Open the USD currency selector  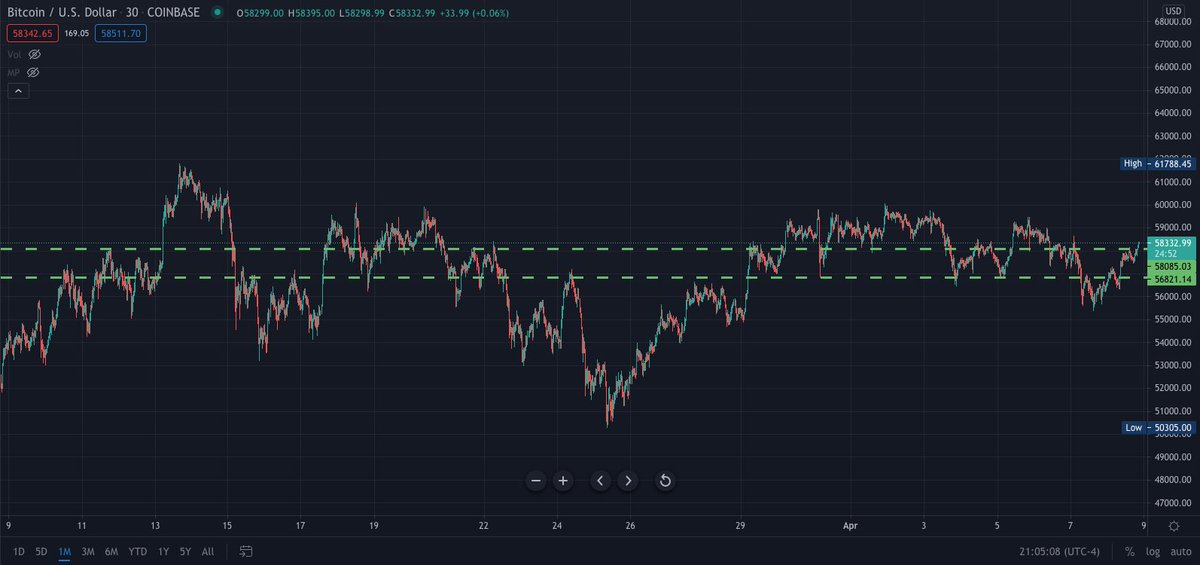(x=1172, y=13)
